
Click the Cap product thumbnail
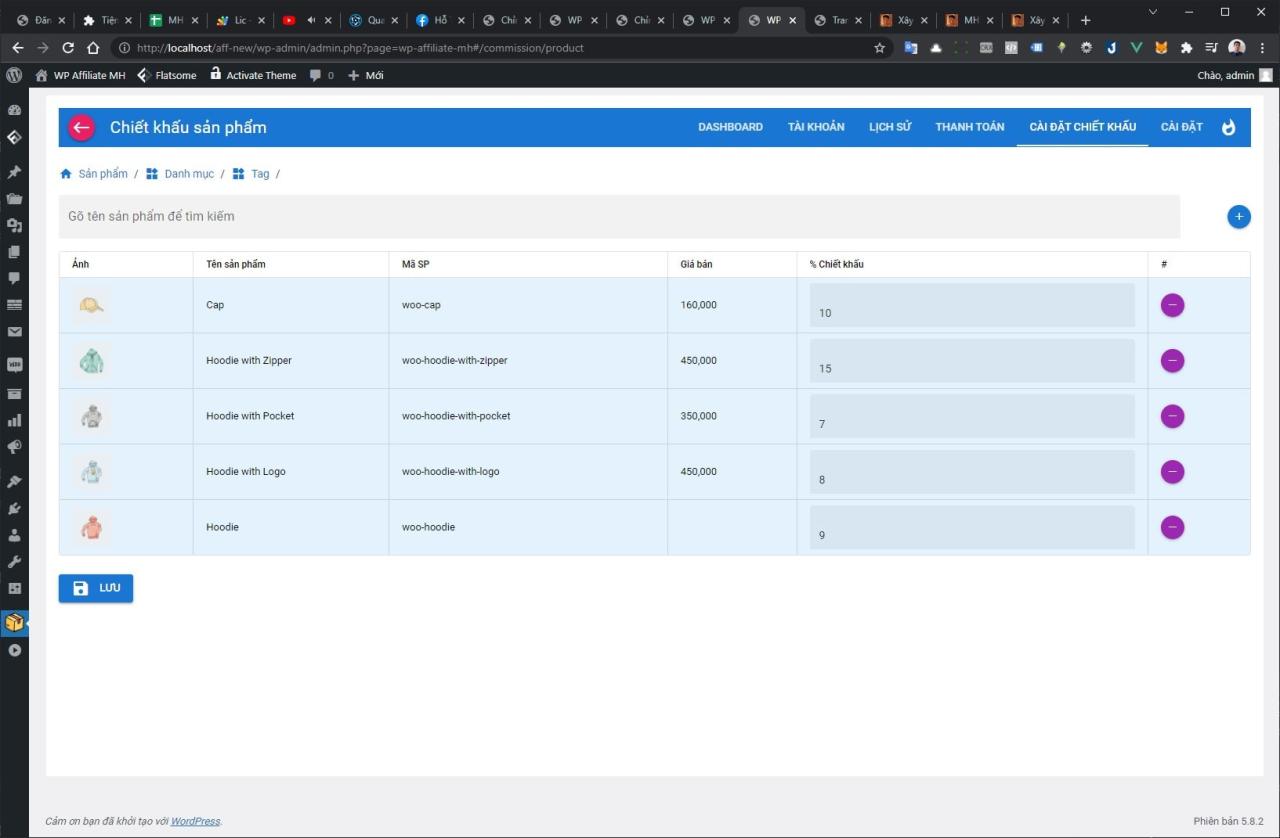coord(91,305)
